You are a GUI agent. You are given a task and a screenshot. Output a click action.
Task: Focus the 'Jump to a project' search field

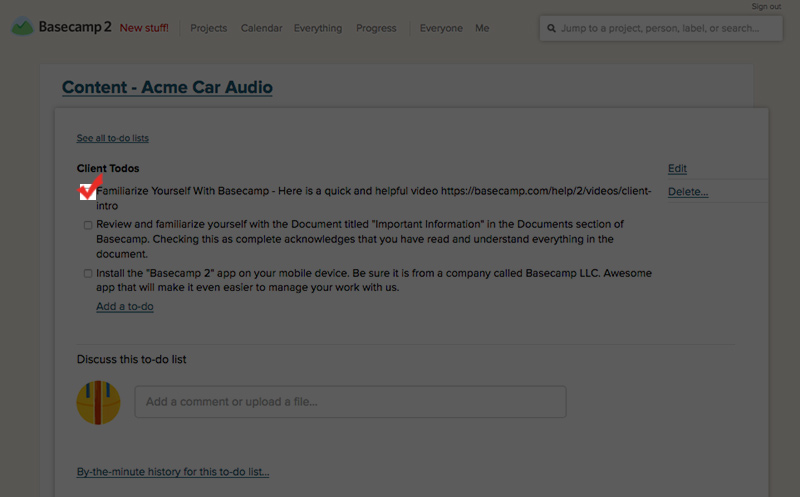click(x=661, y=29)
